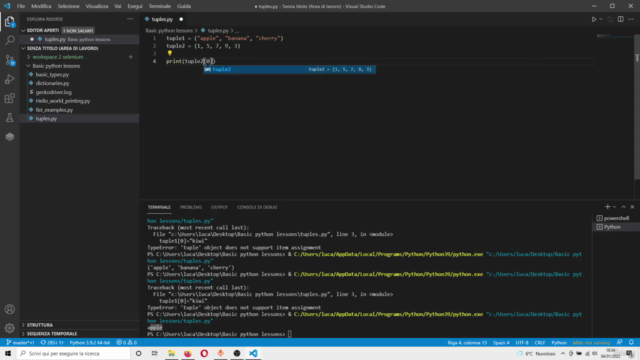Switch to the OUTPUT panel tab
The width and height of the screenshot is (640, 360).
click(219, 207)
